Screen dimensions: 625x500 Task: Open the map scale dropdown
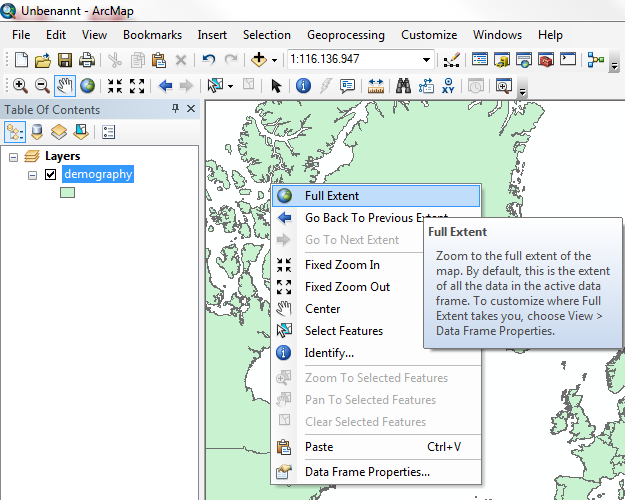426,60
